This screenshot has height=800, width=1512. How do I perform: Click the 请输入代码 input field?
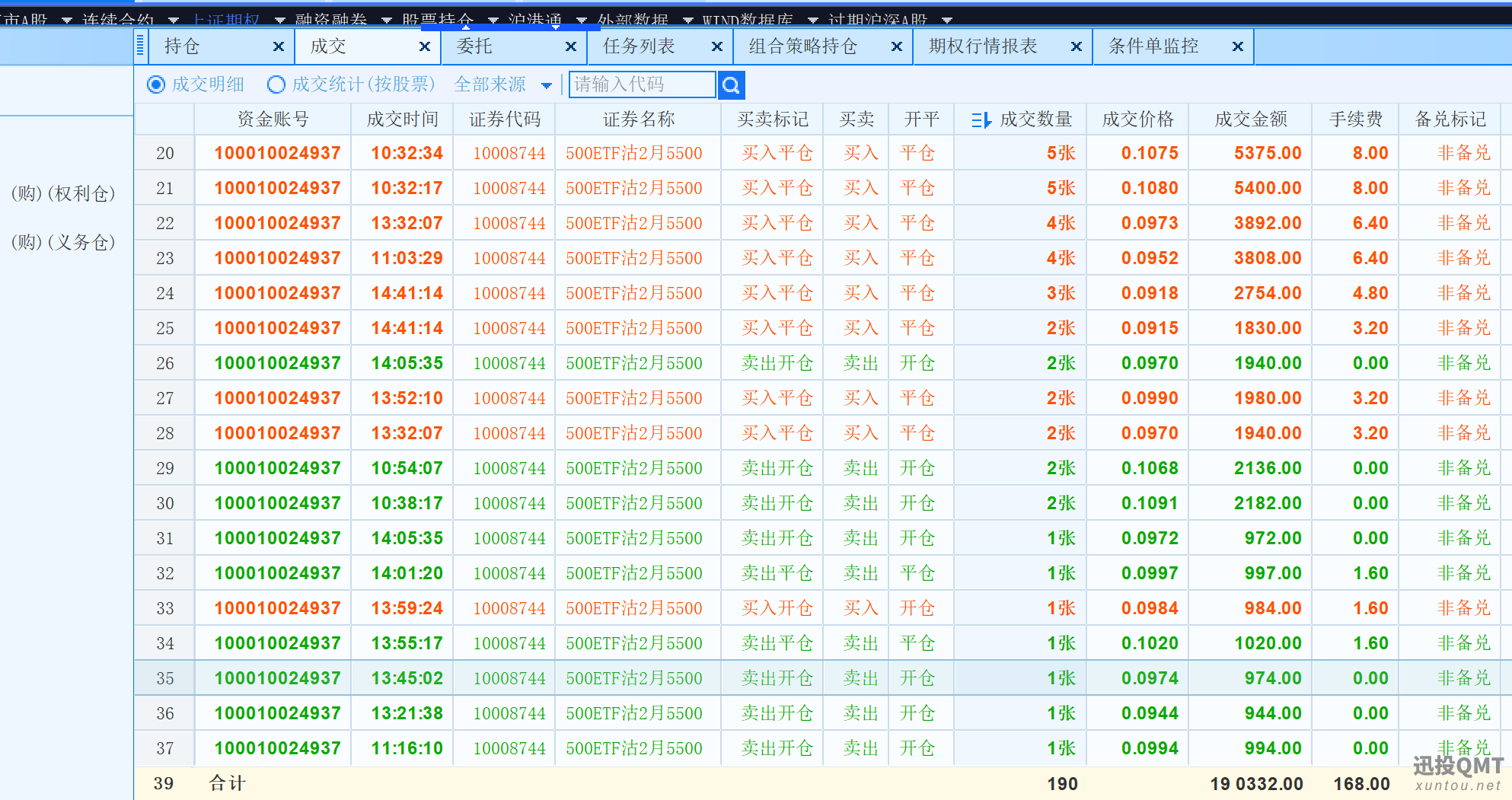pos(642,84)
